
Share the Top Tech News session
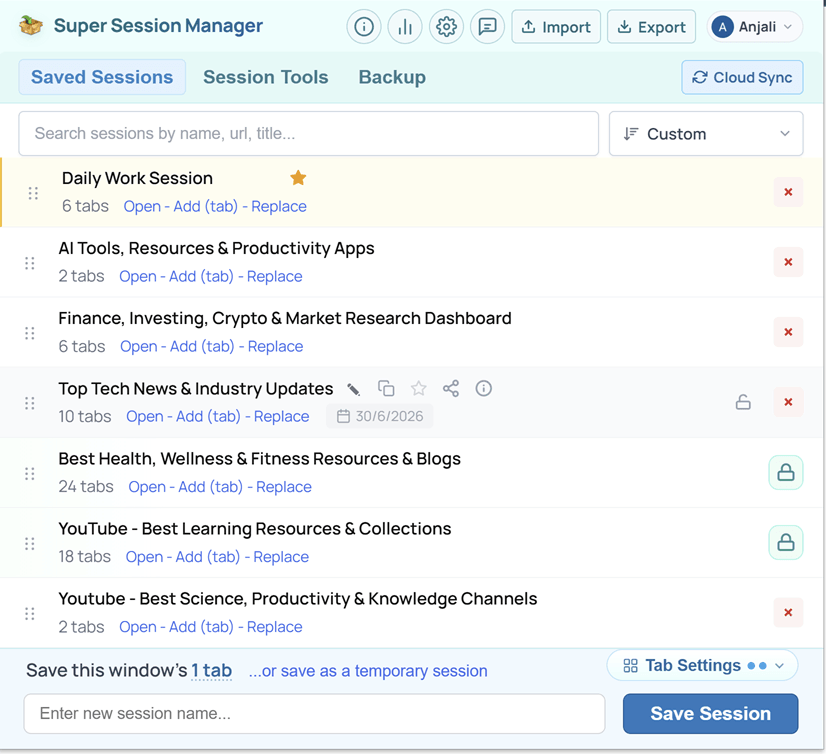(451, 389)
